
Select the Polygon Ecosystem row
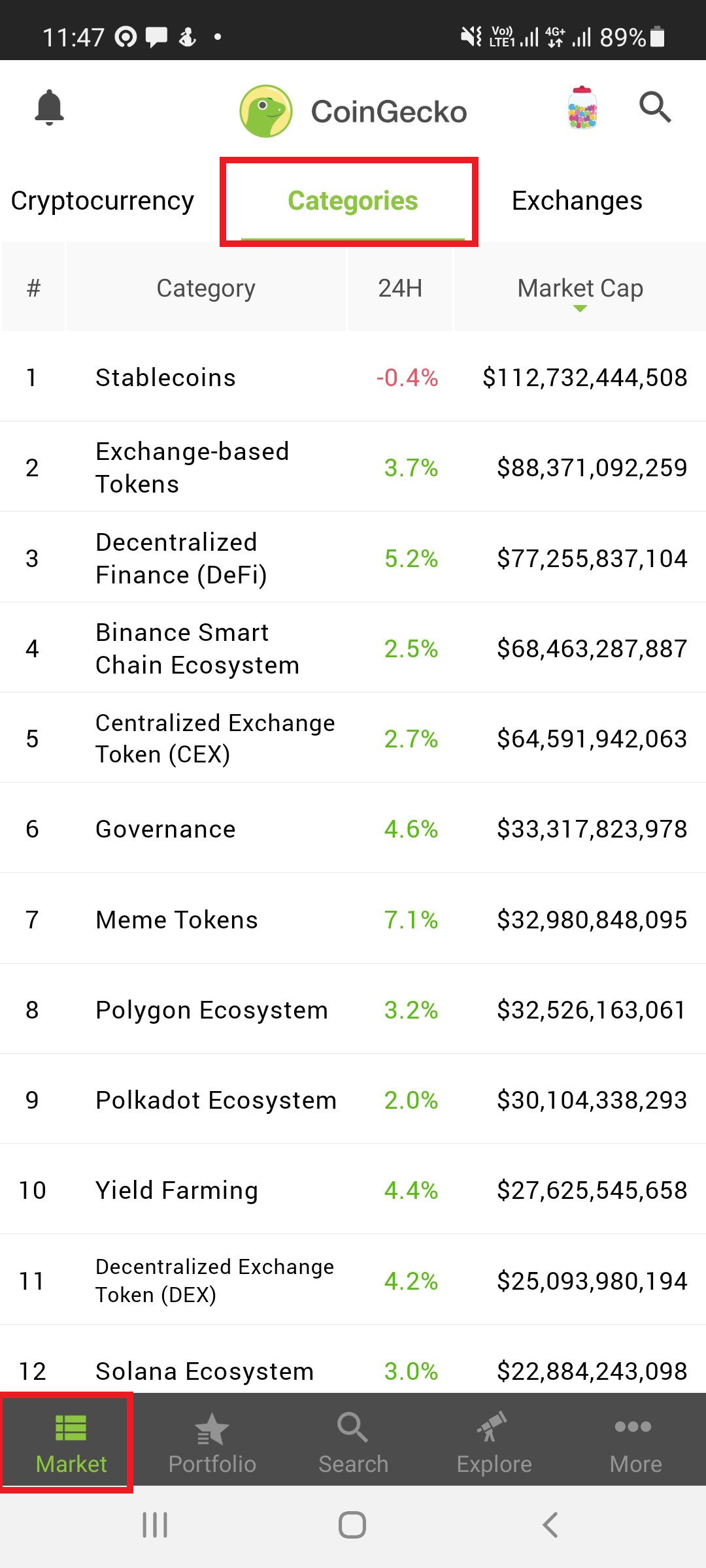pyautogui.click(x=353, y=1009)
